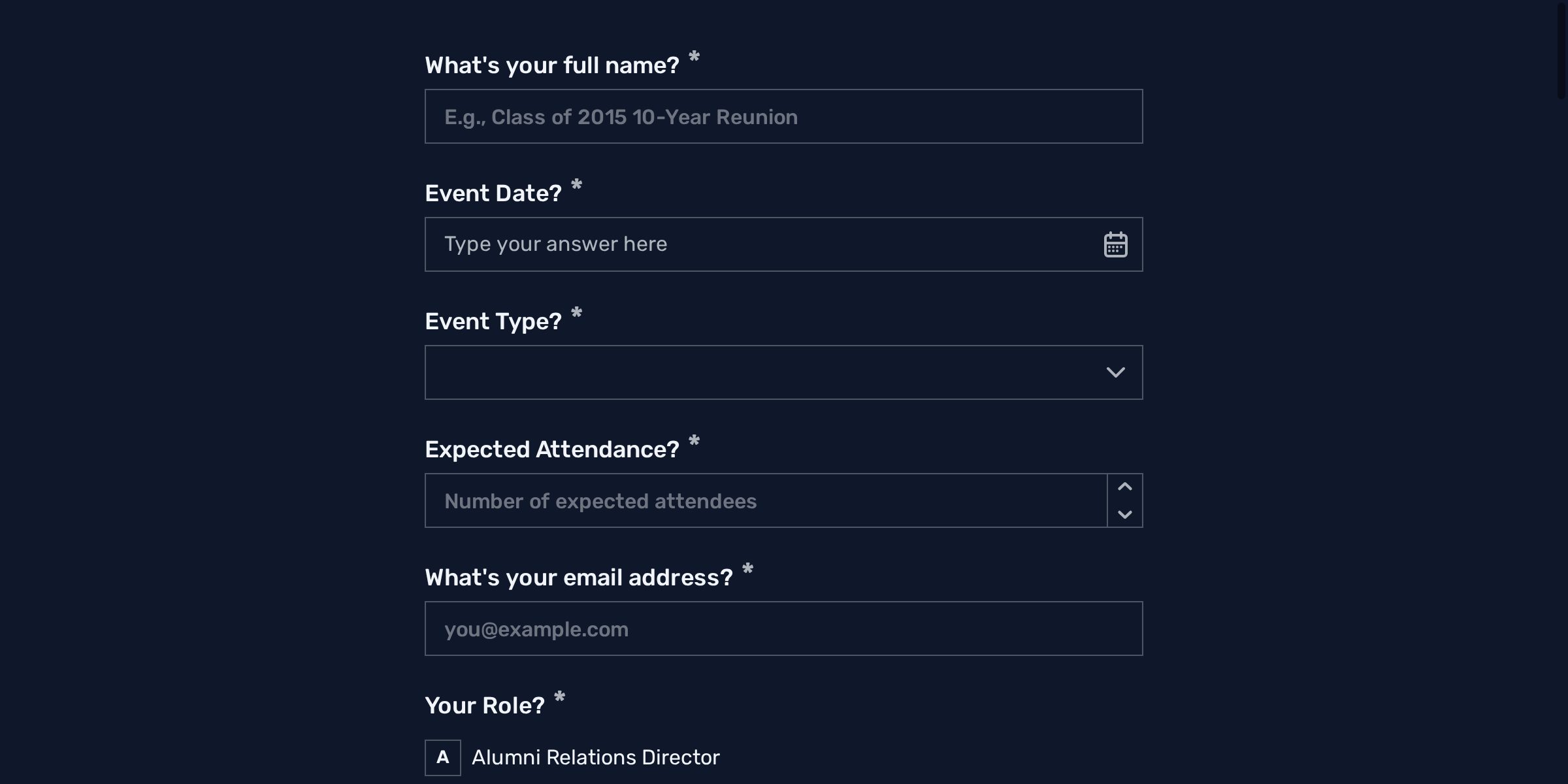Viewport: 1568px width, 784px height.
Task: Click the 'Expected Attendance?' question label
Action: pos(552,449)
